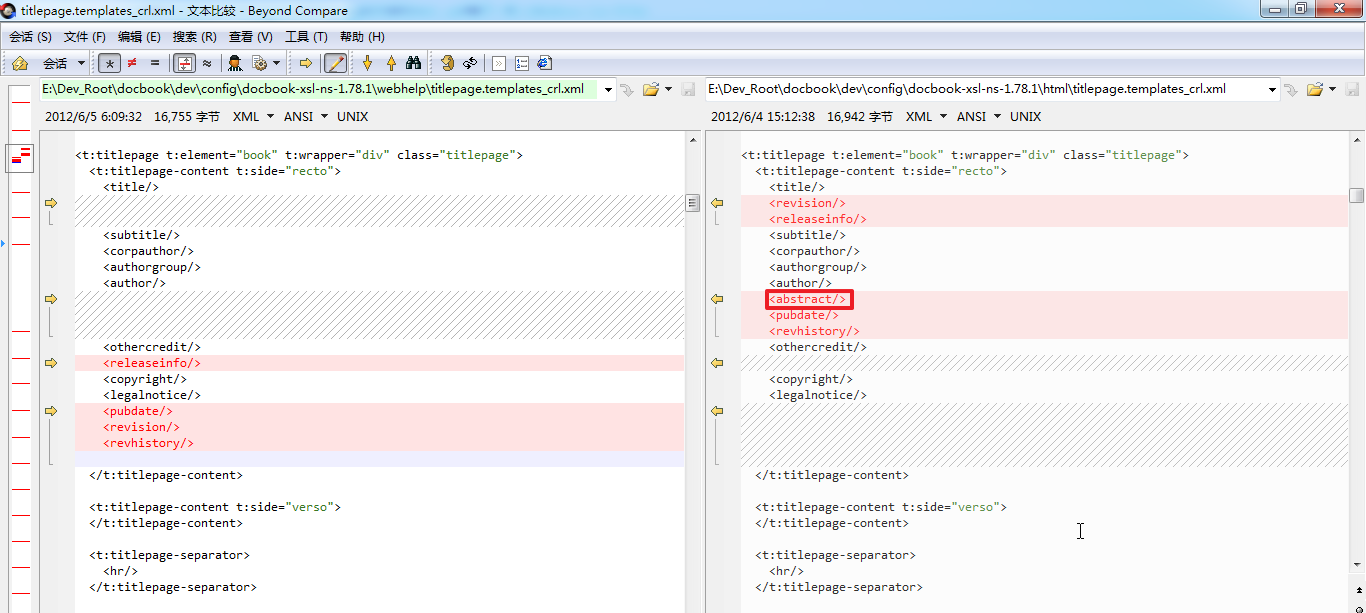The width and height of the screenshot is (1366, 613).
Task: Toggle Show Same equals filter
Action: (x=154, y=63)
